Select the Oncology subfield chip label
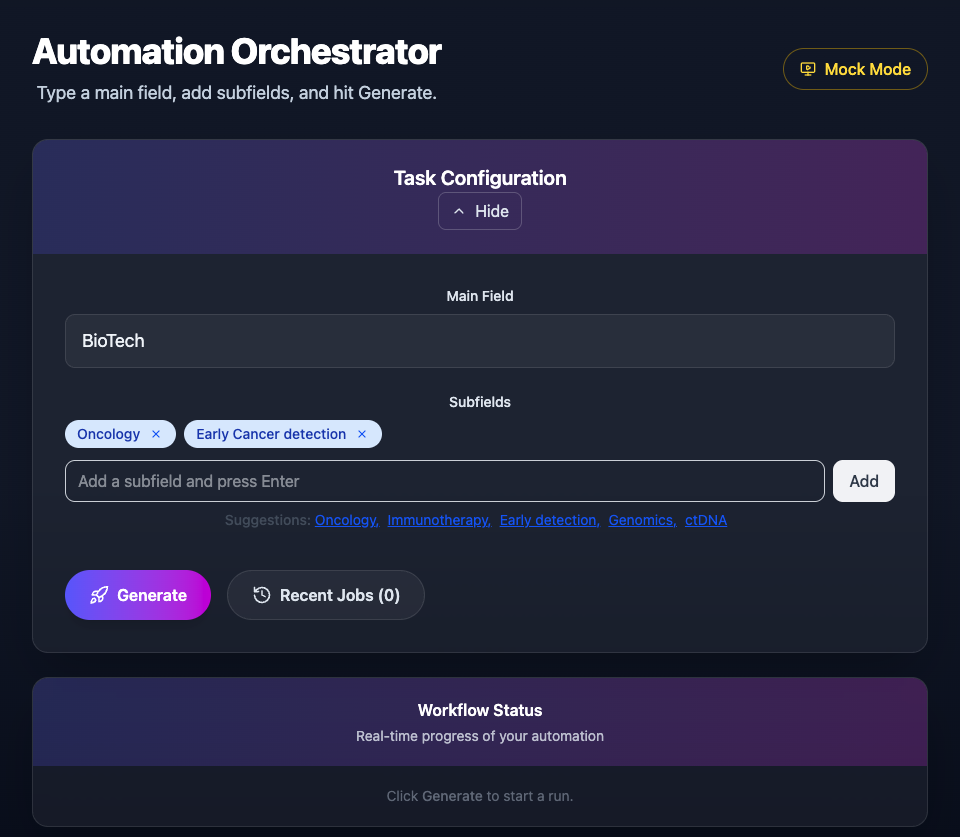 (108, 434)
